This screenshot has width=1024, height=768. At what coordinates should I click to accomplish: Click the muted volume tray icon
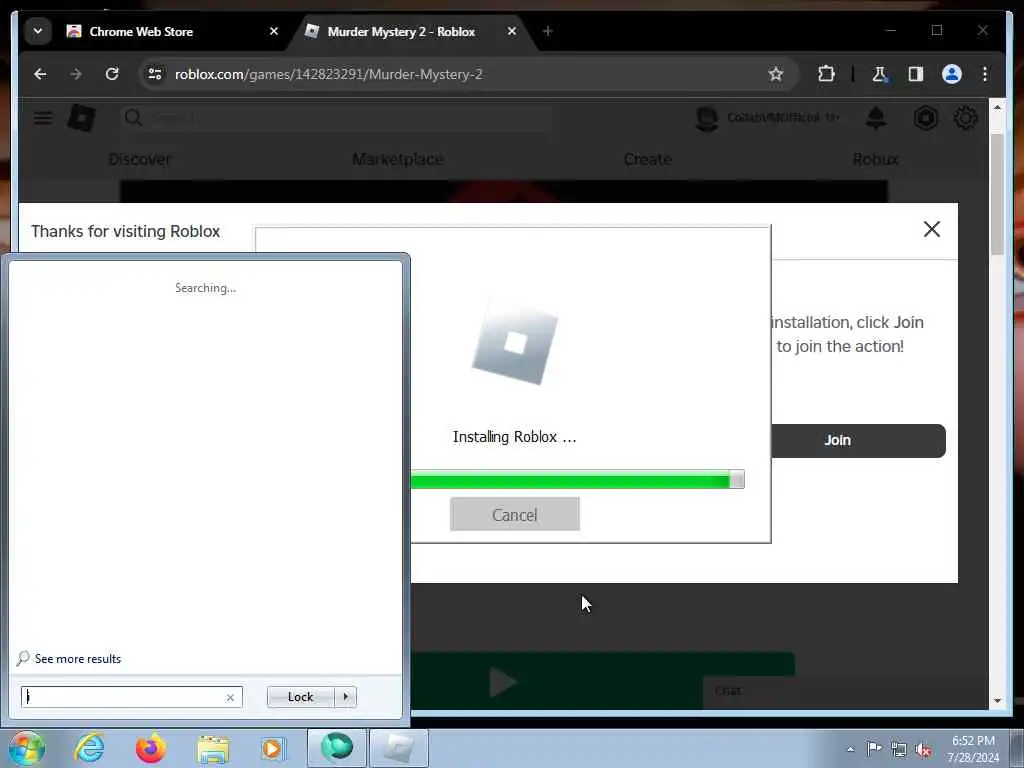pyautogui.click(x=923, y=750)
